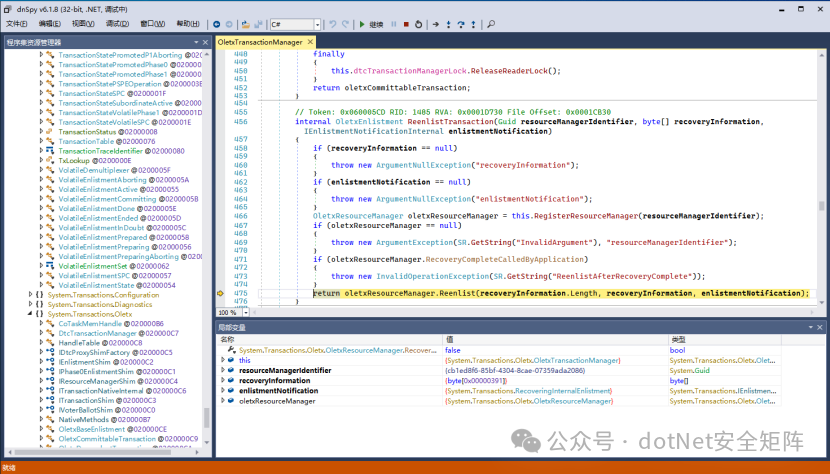Expand the oletxResourceManager local variable
830x474 pixels.
[x=223, y=401]
